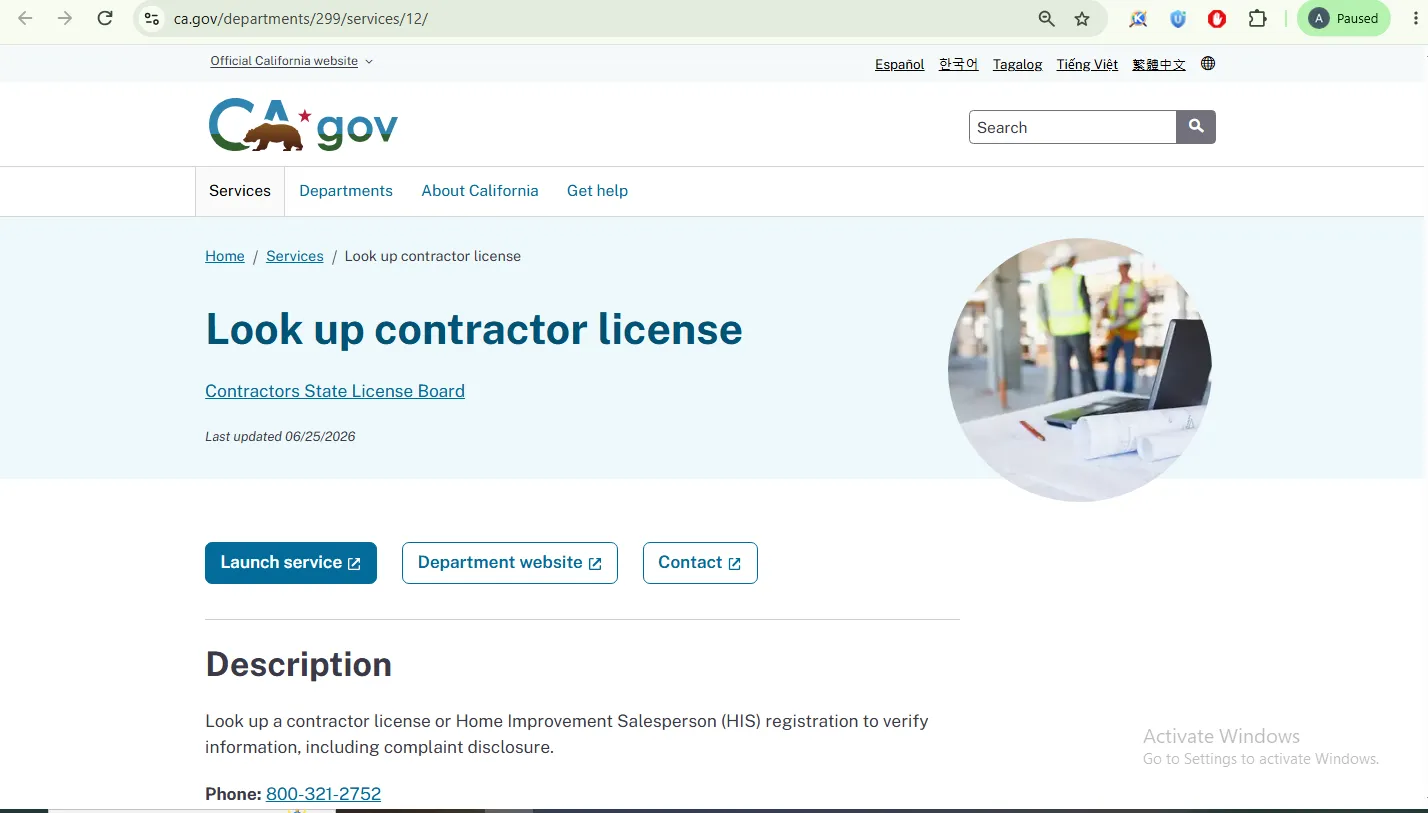This screenshot has height=813, width=1428.
Task: Switch language to Tagalog
Action: point(1018,64)
